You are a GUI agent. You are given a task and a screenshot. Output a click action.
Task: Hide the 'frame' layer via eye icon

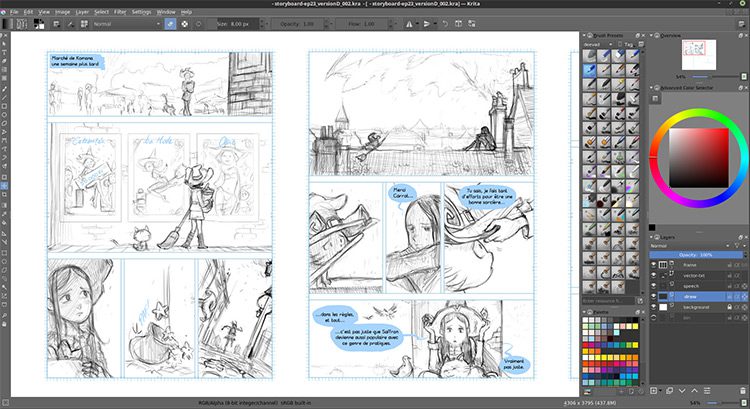click(655, 265)
